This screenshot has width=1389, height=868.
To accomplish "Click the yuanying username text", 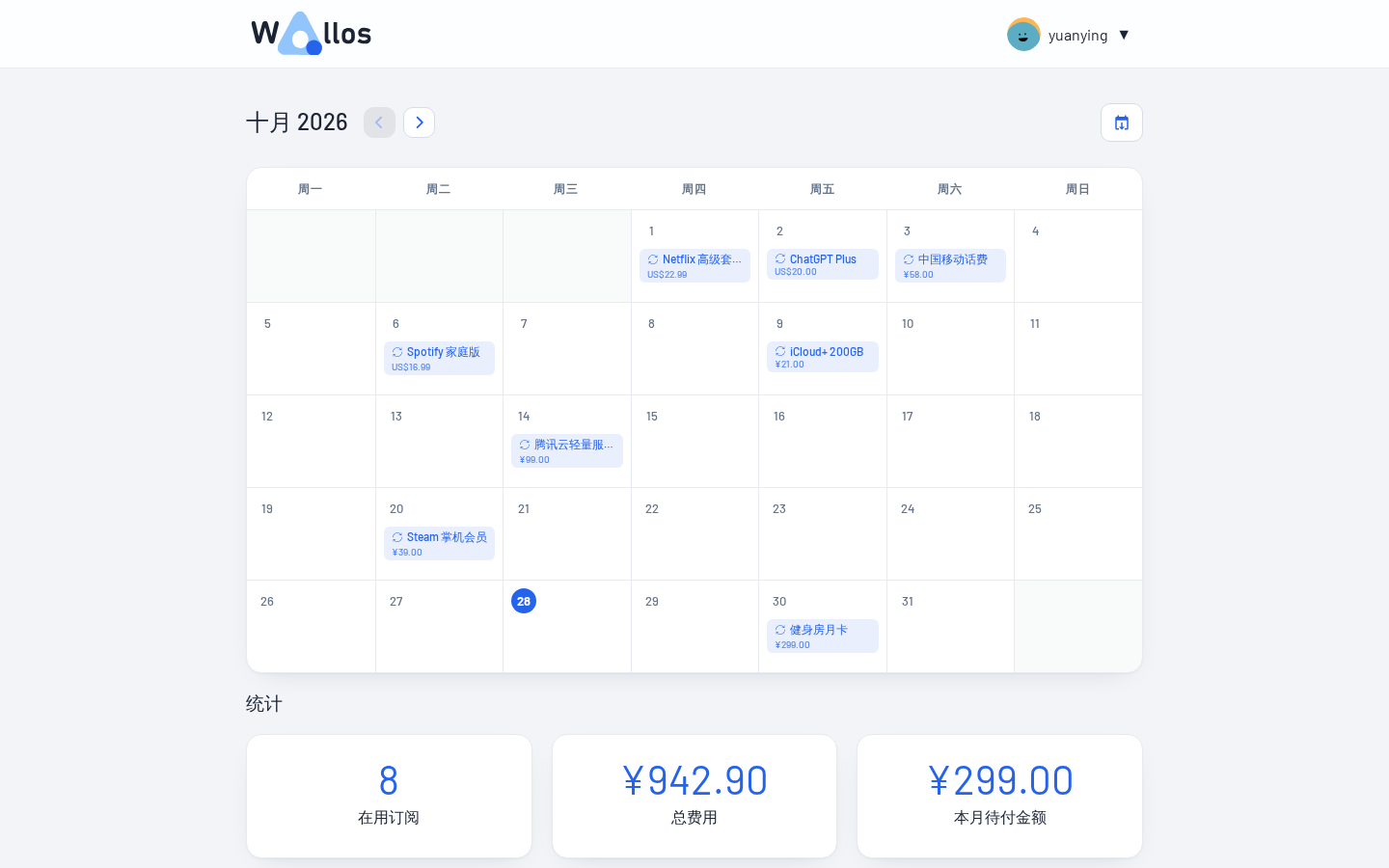I will (1078, 36).
